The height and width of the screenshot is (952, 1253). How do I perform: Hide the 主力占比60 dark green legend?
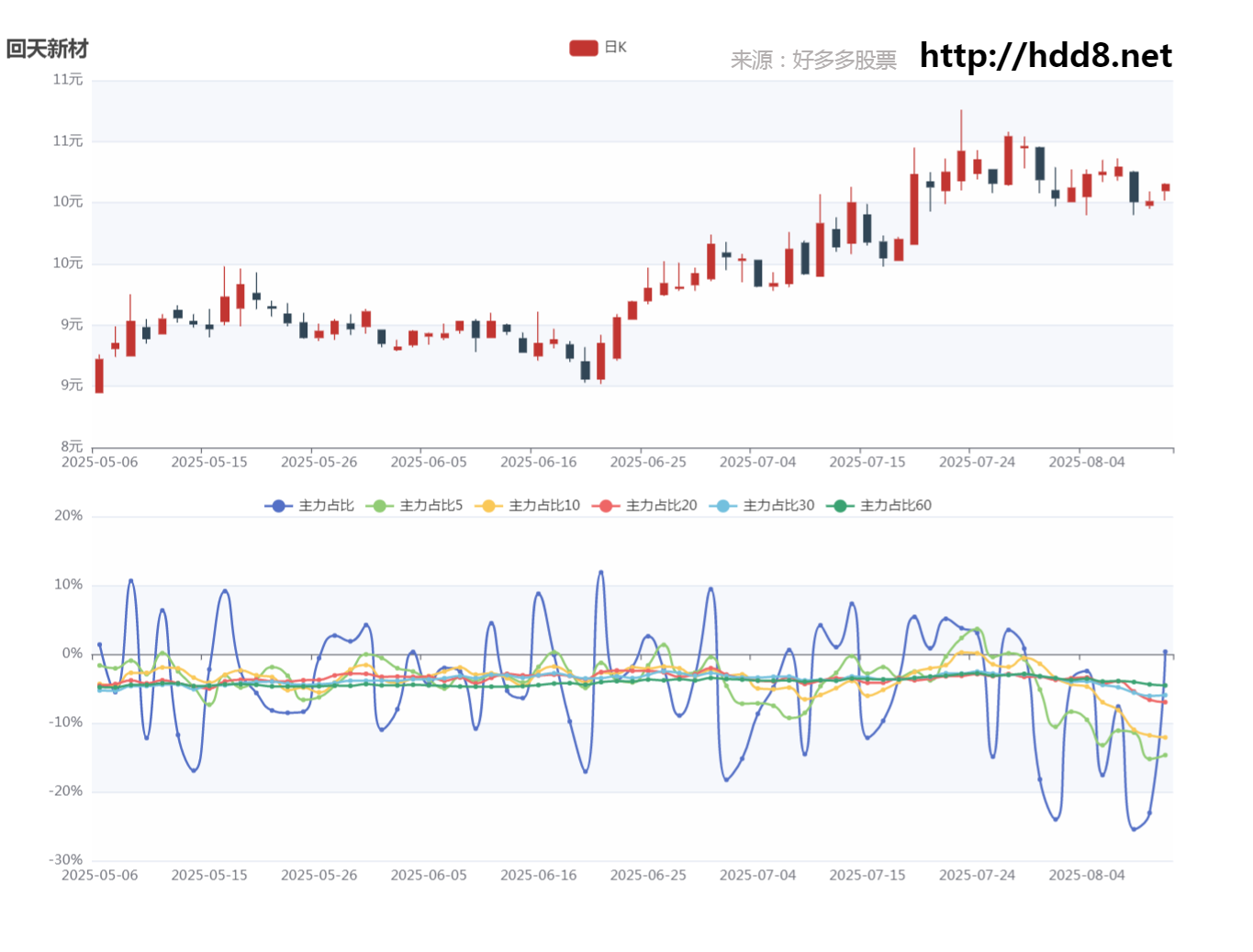878,506
